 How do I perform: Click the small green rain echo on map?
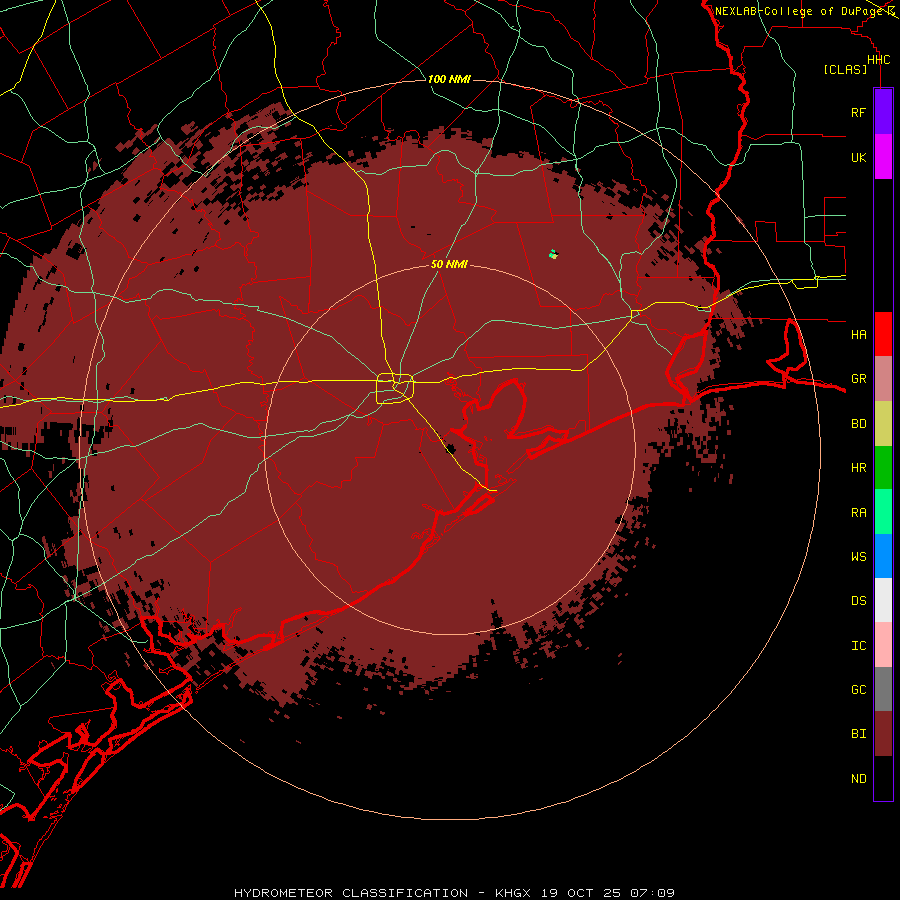[x=553, y=254]
